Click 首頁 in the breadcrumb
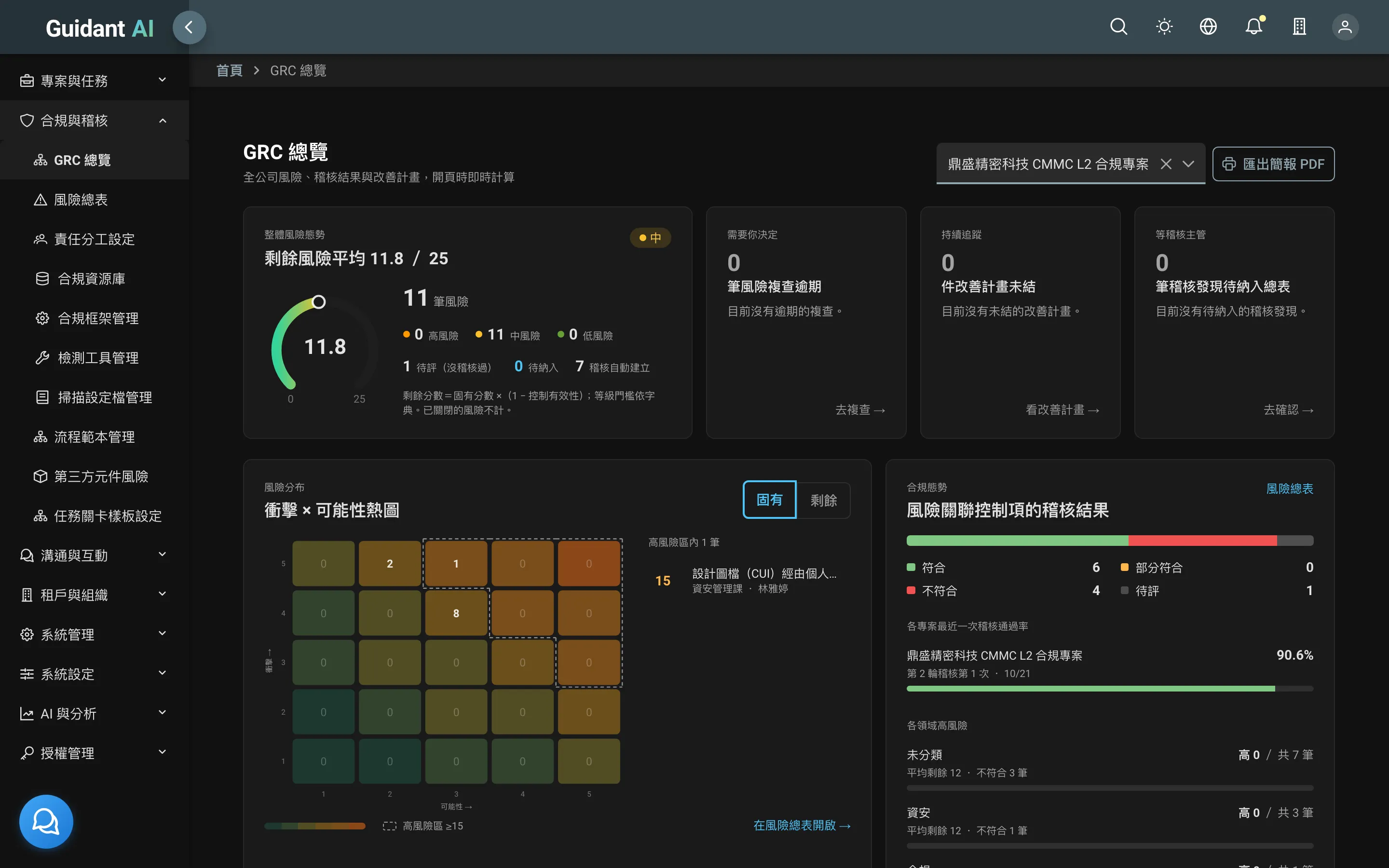 click(229, 70)
